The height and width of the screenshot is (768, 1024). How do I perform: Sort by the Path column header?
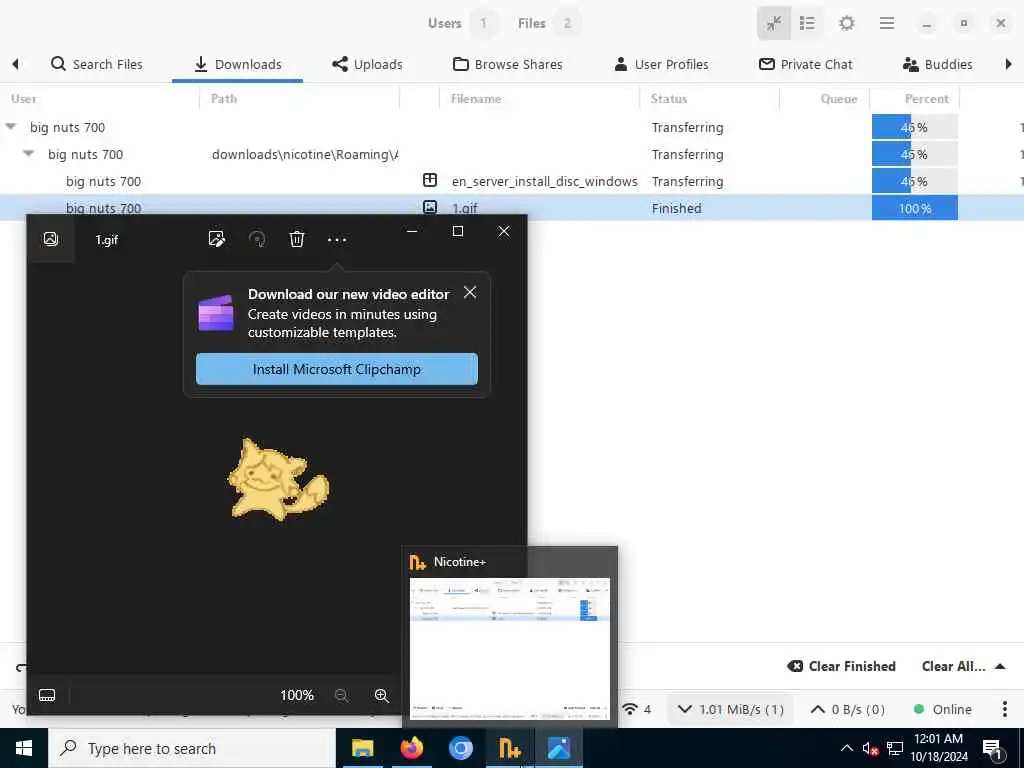299,99
